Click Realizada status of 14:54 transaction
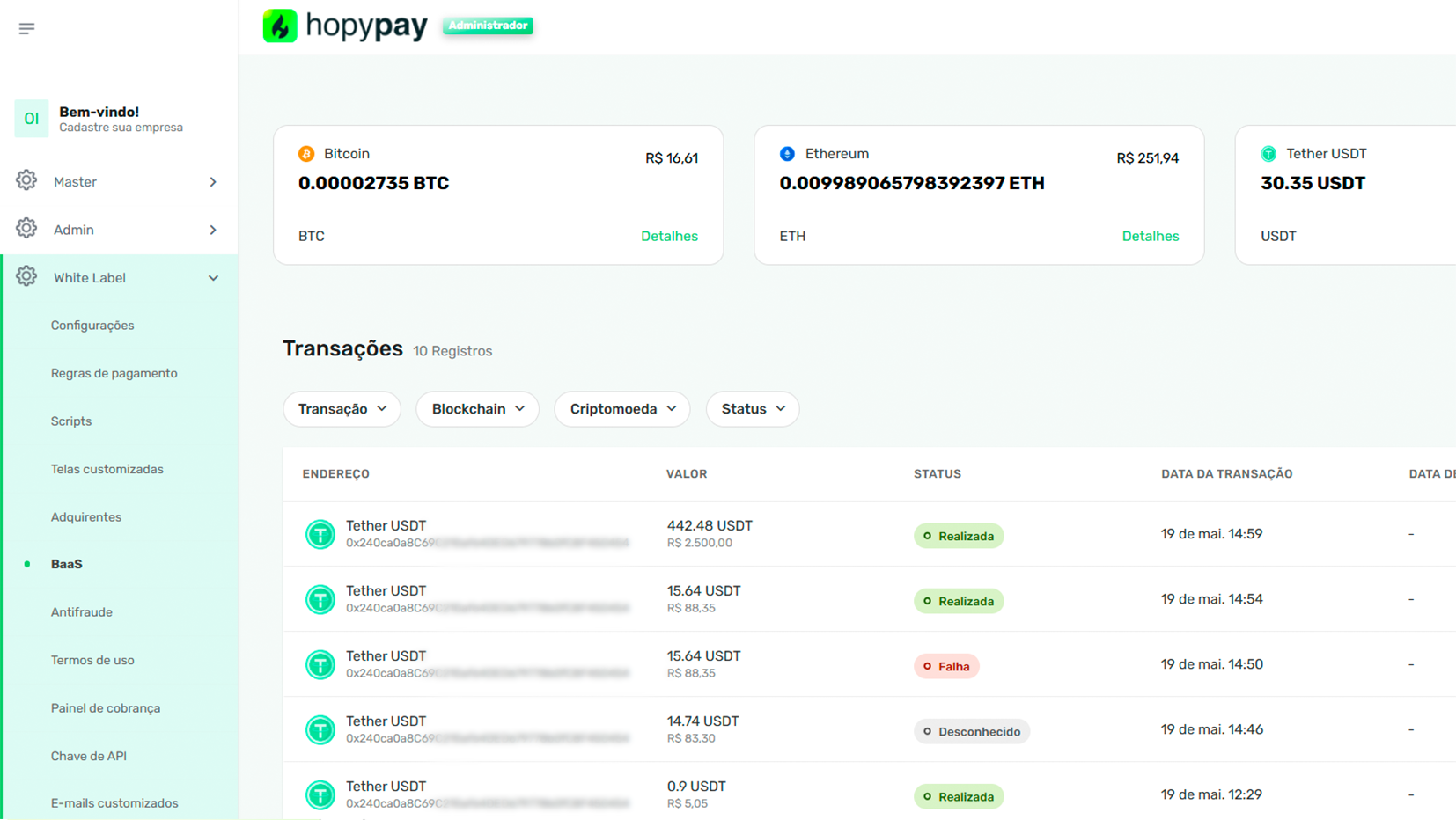 959,601
